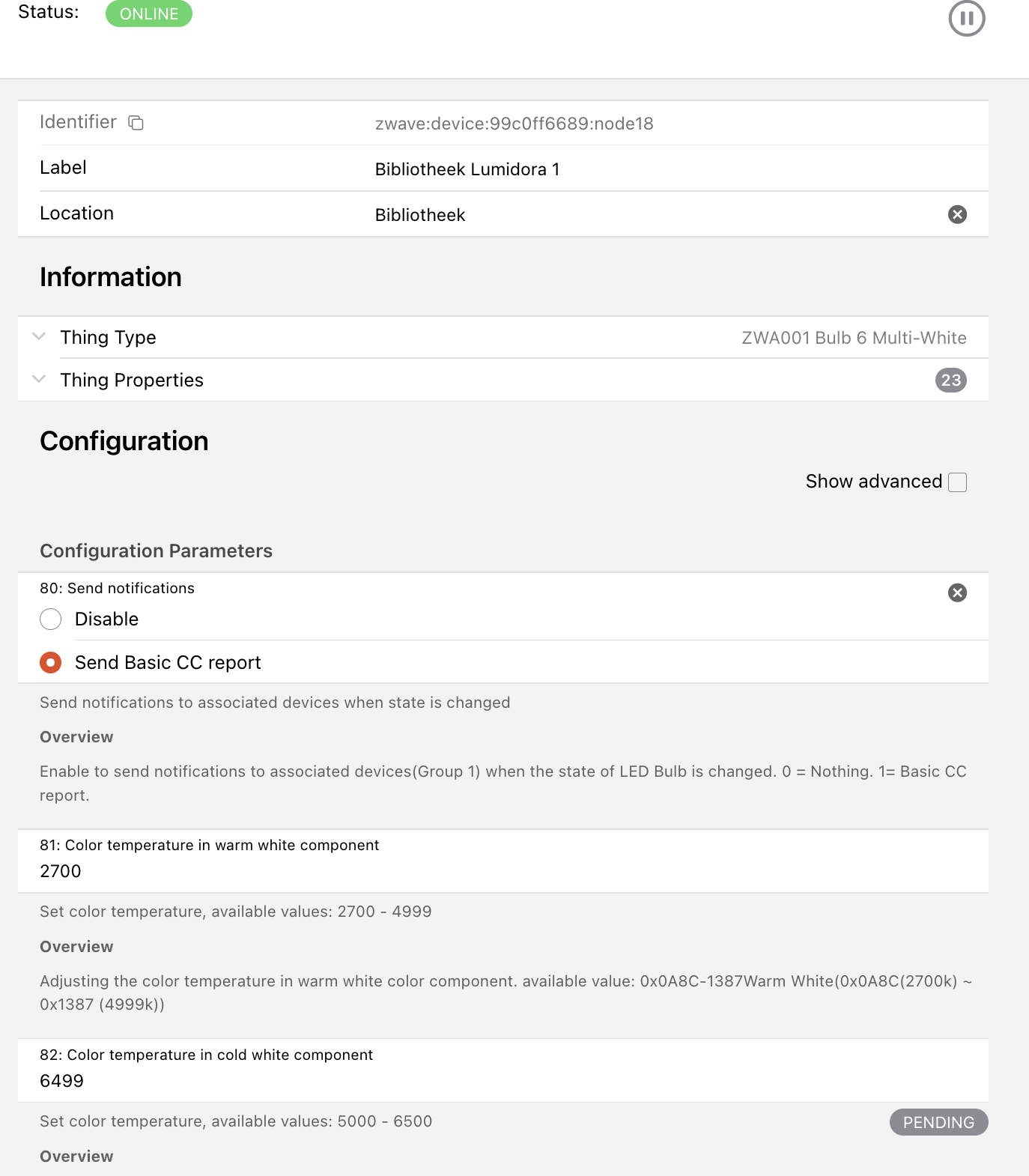The image size is (1029, 1176).
Task: Expand the Thing Type chevron
Action: point(39,336)
